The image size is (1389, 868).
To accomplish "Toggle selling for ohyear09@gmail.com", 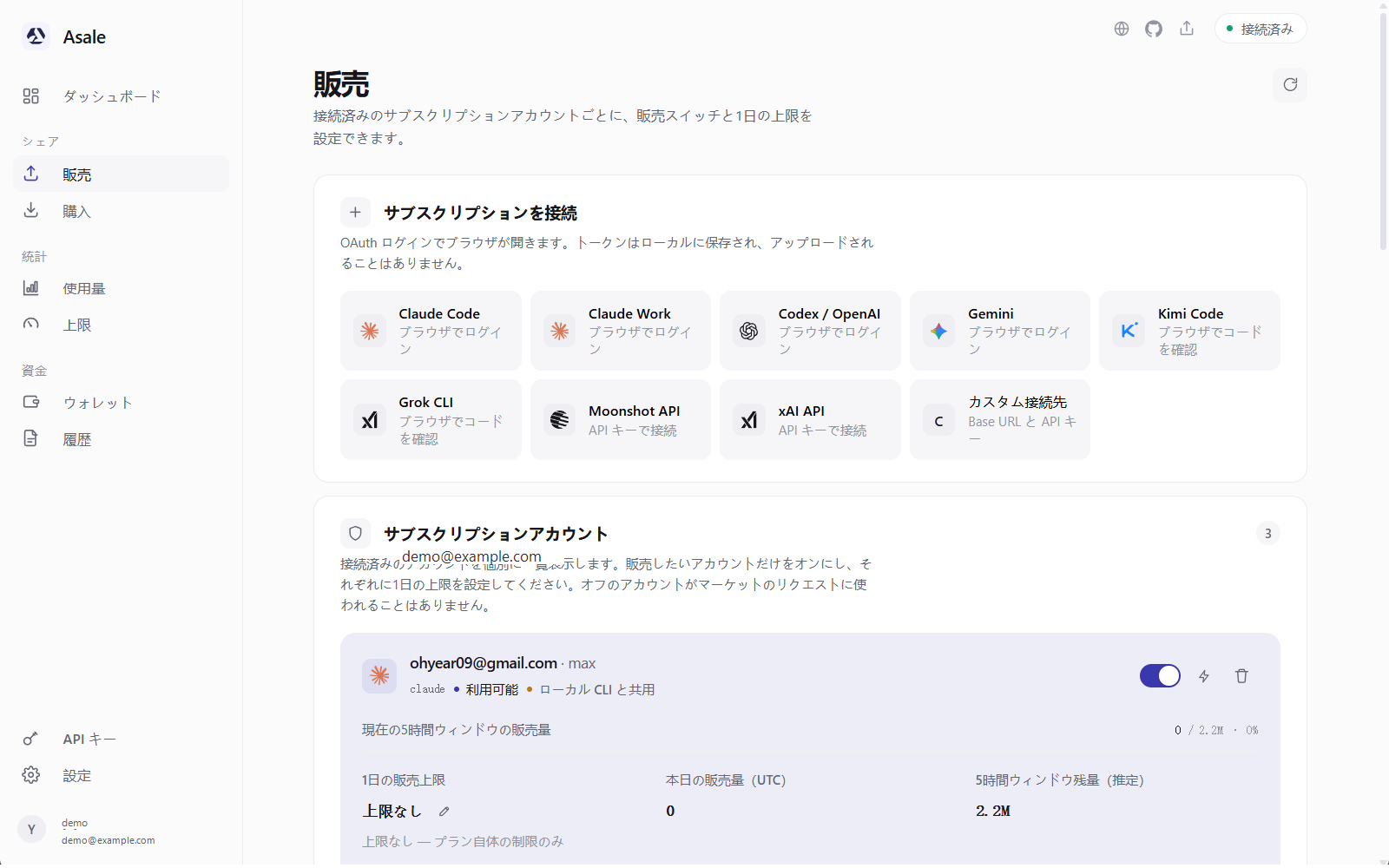I will point(1160,675).
